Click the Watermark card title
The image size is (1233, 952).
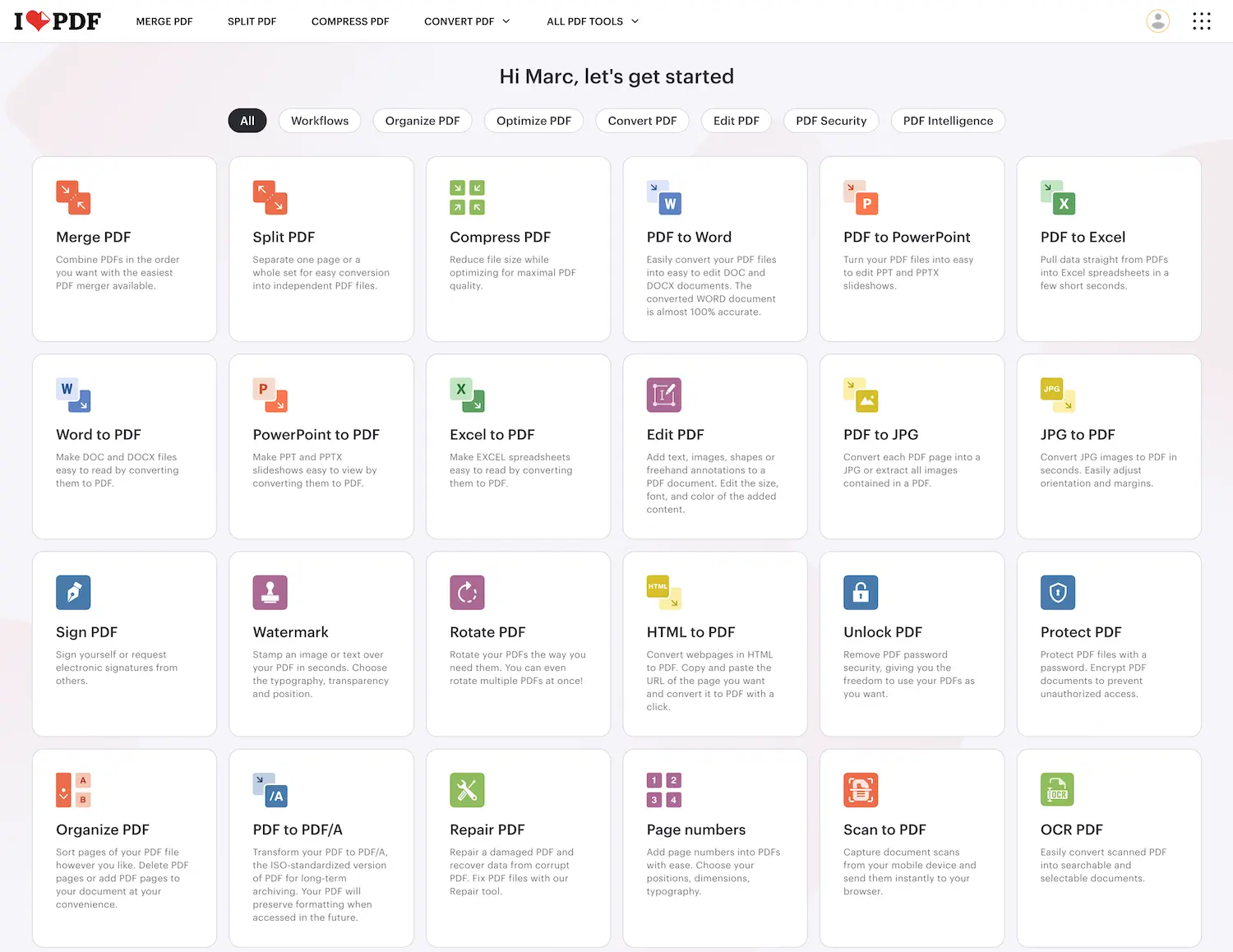(x=290, y=632)
